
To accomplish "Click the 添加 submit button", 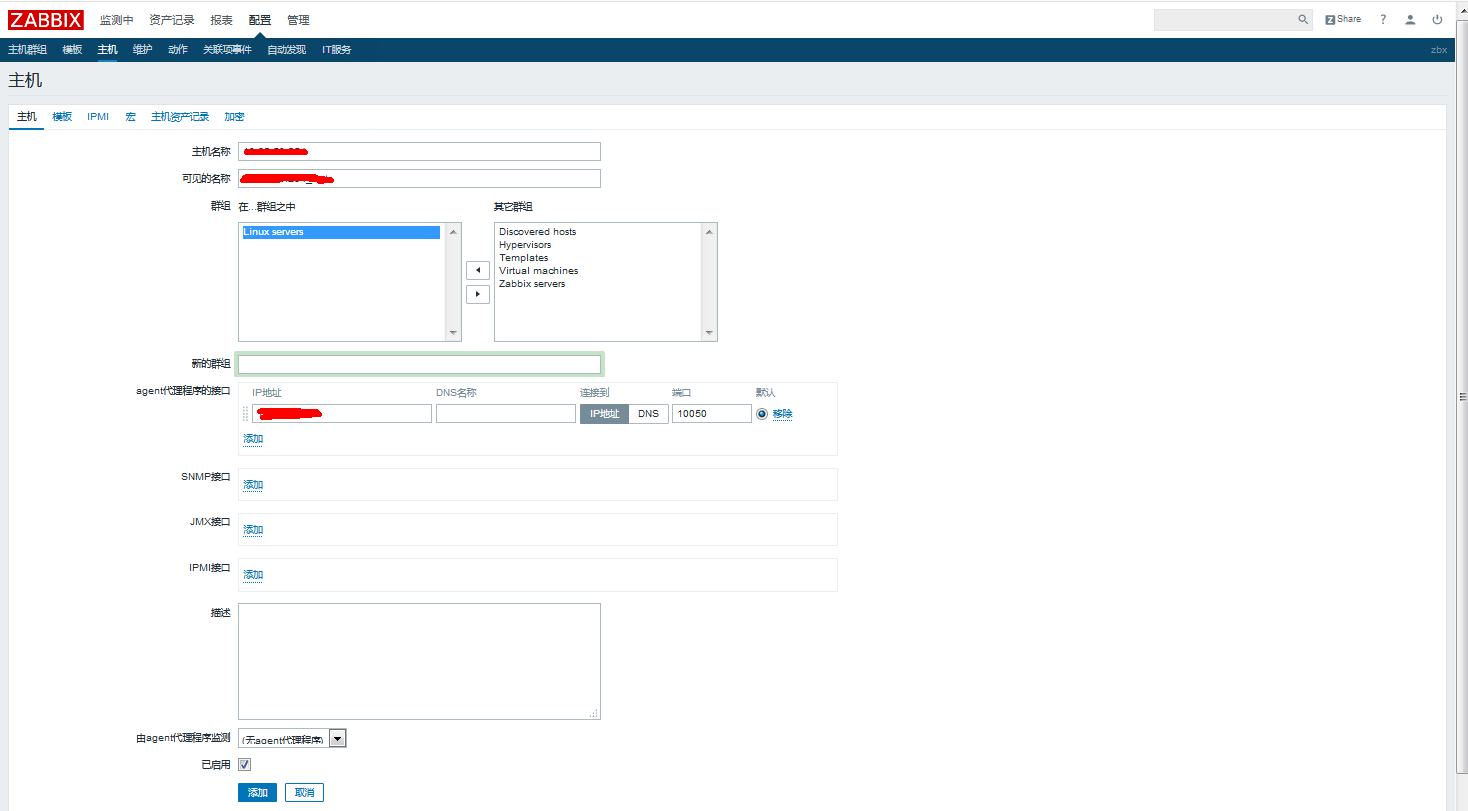I will (257, 793).
